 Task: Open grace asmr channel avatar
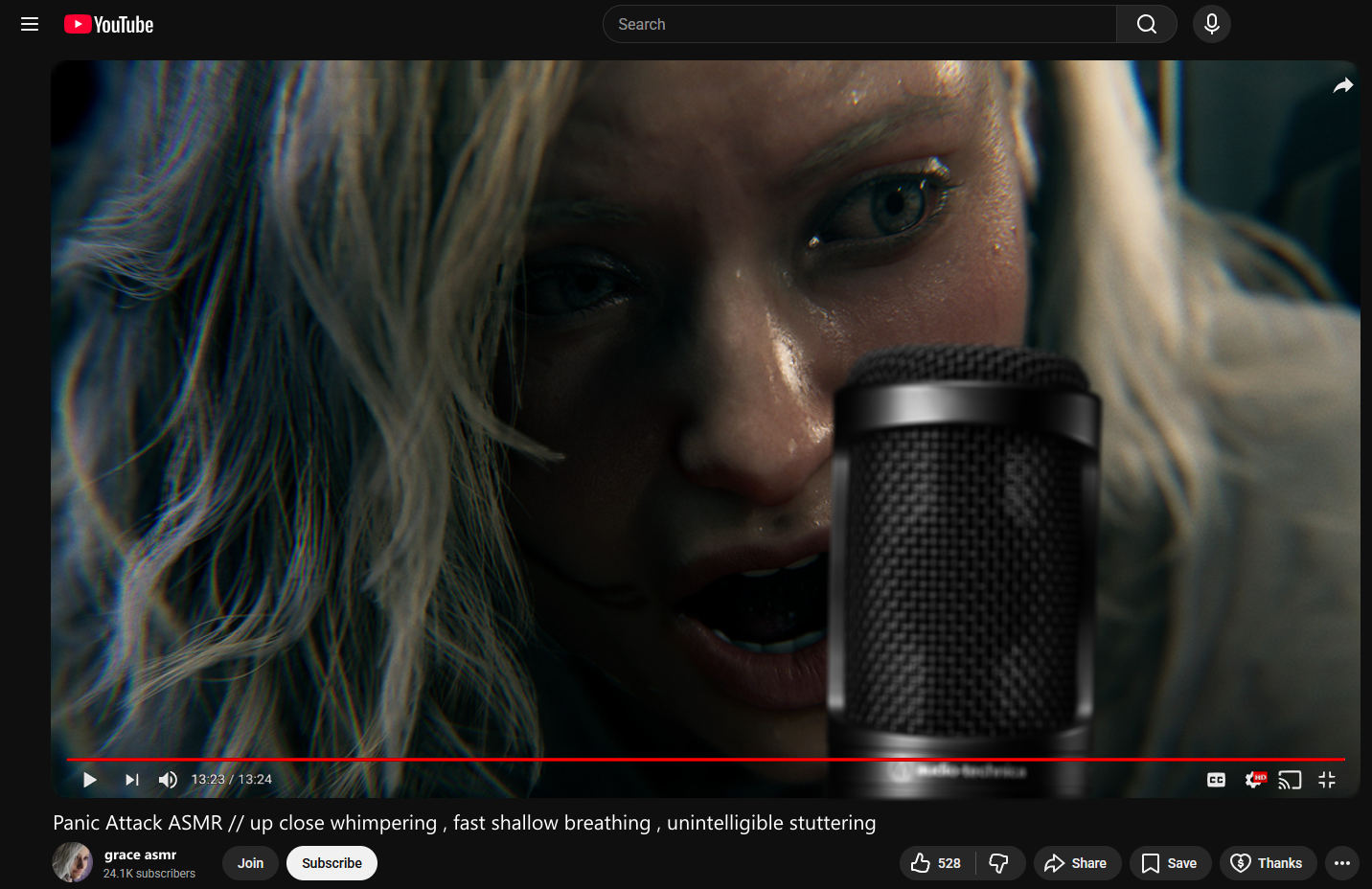pos(73,862)
